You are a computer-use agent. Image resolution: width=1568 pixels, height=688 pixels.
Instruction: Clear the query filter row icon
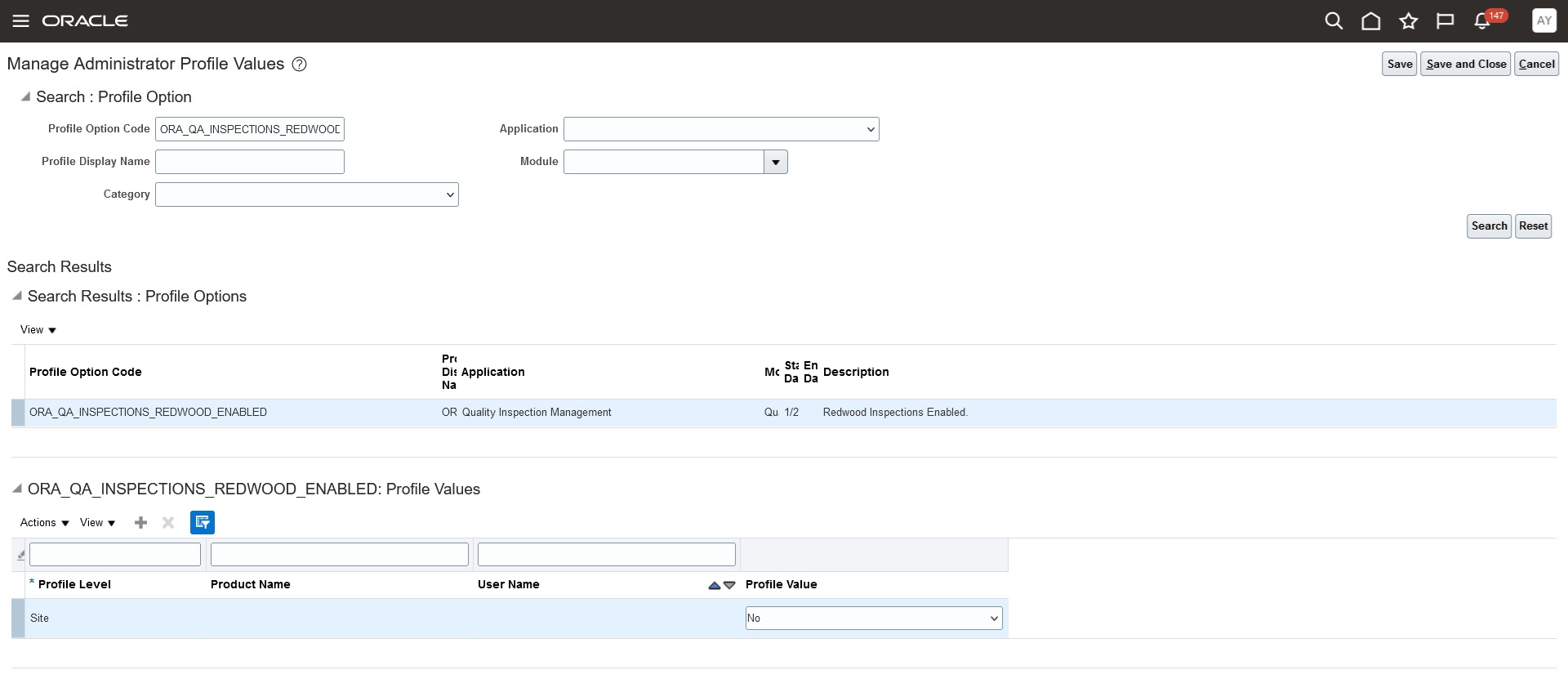20,555
